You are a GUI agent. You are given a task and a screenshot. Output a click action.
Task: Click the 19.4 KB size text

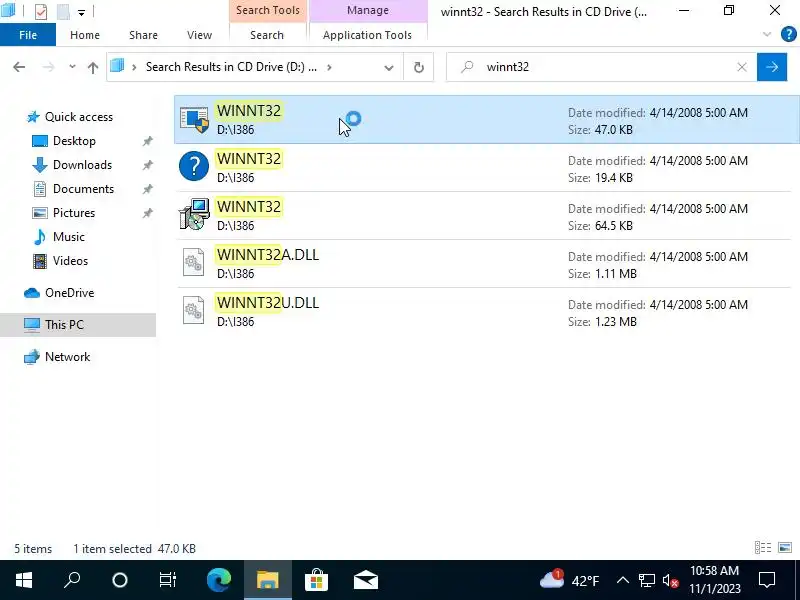click(614, 178)
